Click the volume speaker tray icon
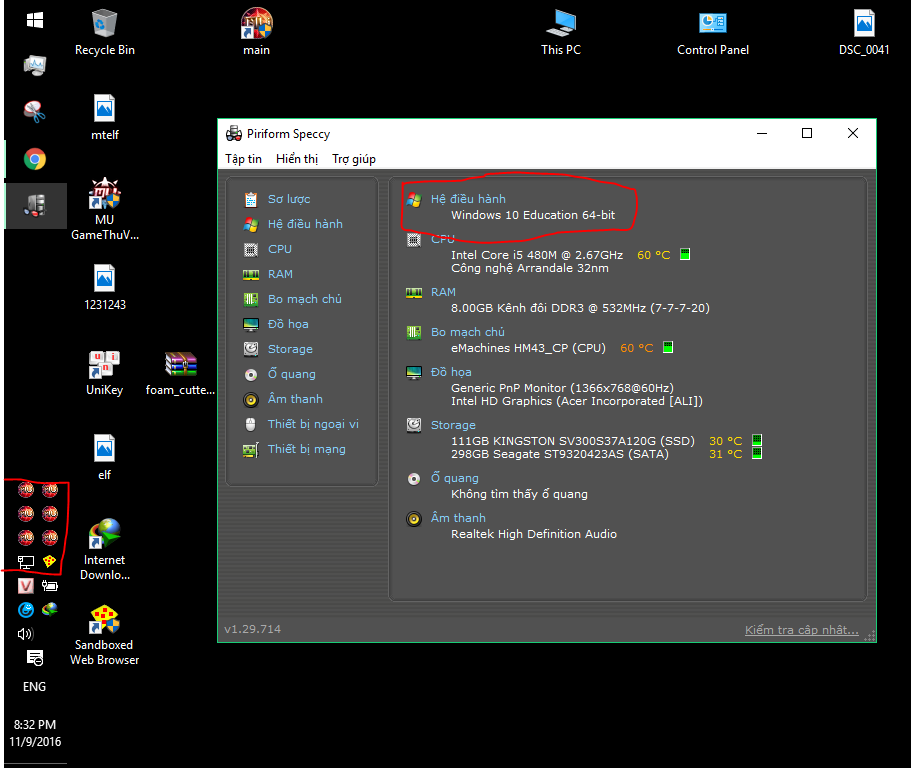The height and width of the screenshot is (768, 911). pyautogui.click(x=26, y=634)
